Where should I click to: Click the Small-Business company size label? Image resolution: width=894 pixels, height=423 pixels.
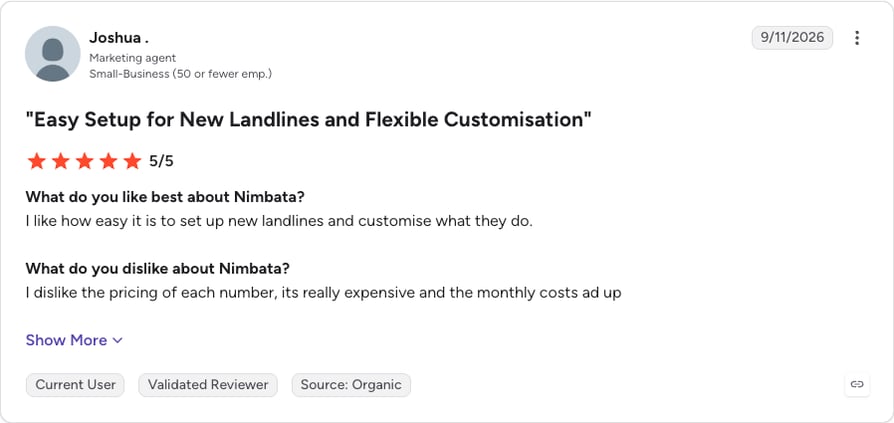(180, 74)
